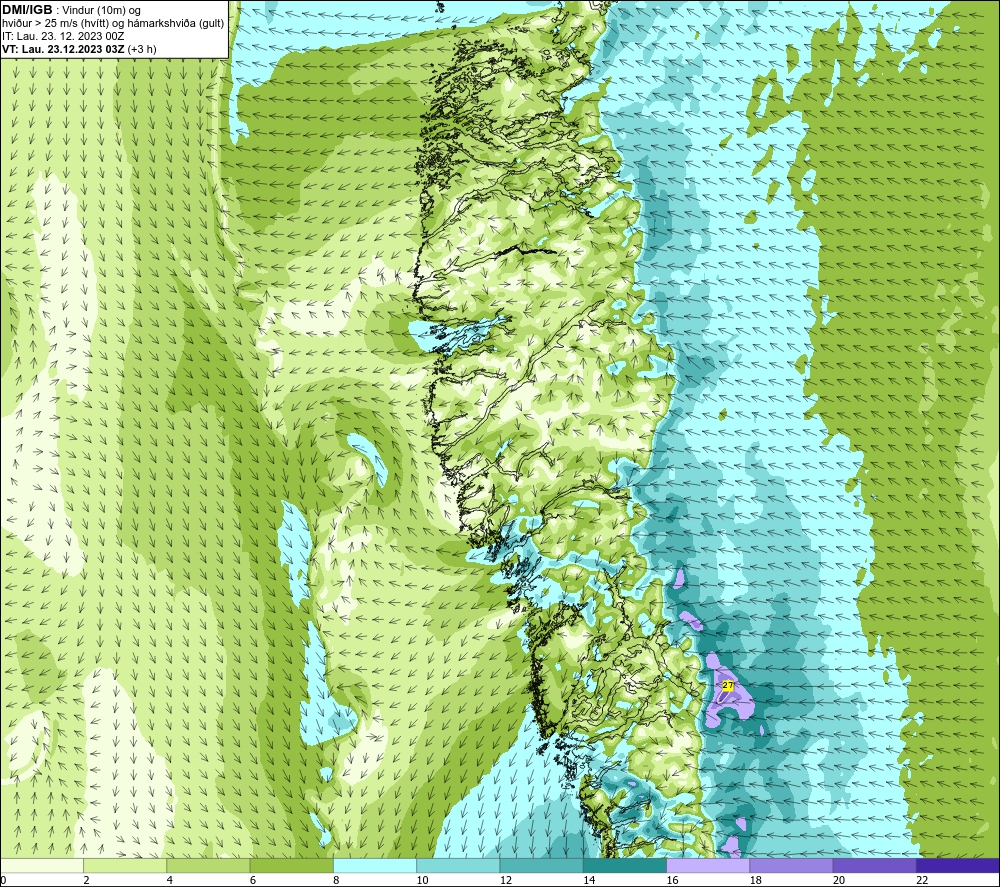The image size is (1000, 887).
Task: Click the initial time 'IT: Lau. 23. 12. 2023 00Z'
Action: (63, 36)
